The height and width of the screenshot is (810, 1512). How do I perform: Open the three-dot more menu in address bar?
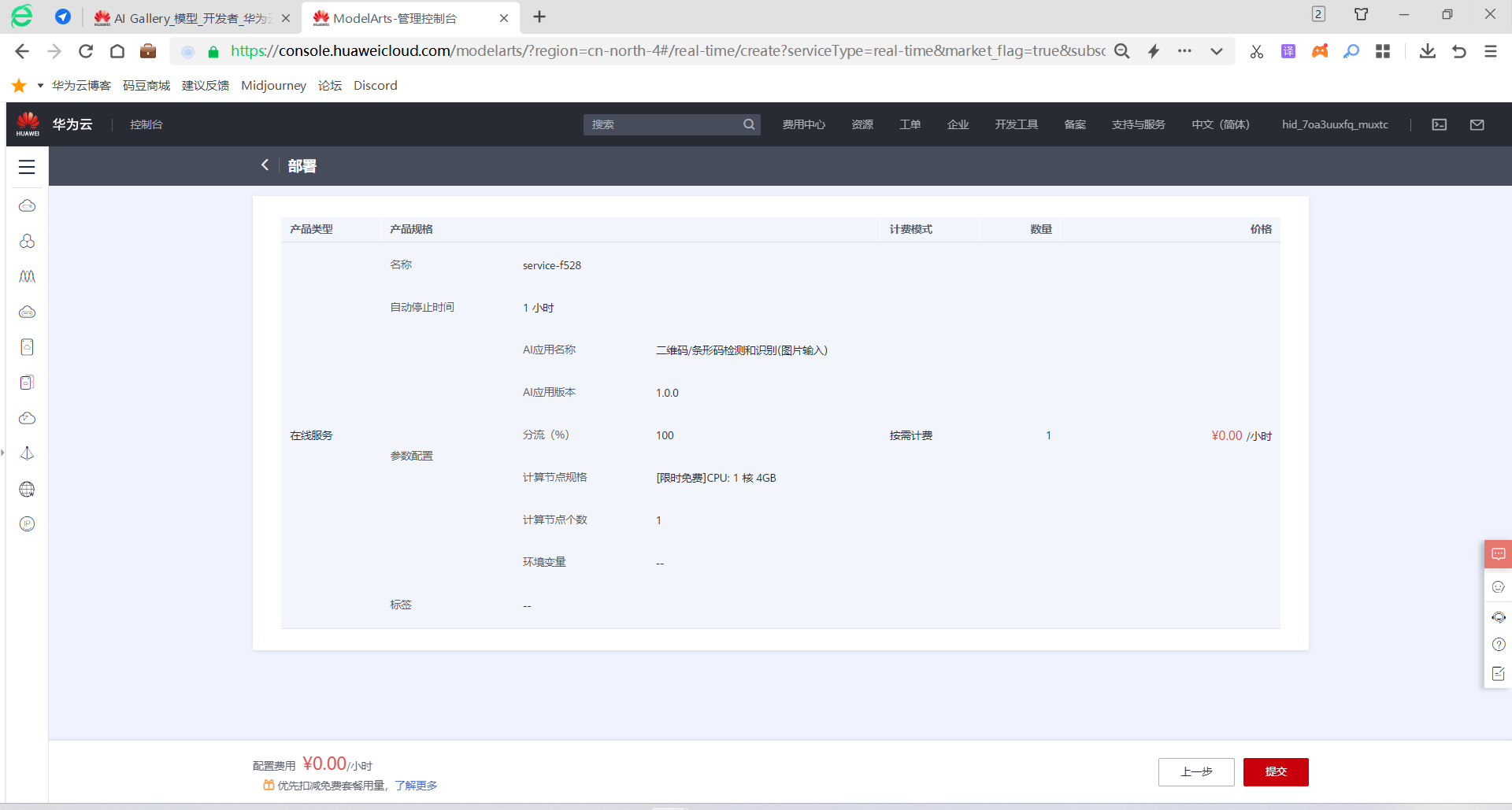[1184, 51]
